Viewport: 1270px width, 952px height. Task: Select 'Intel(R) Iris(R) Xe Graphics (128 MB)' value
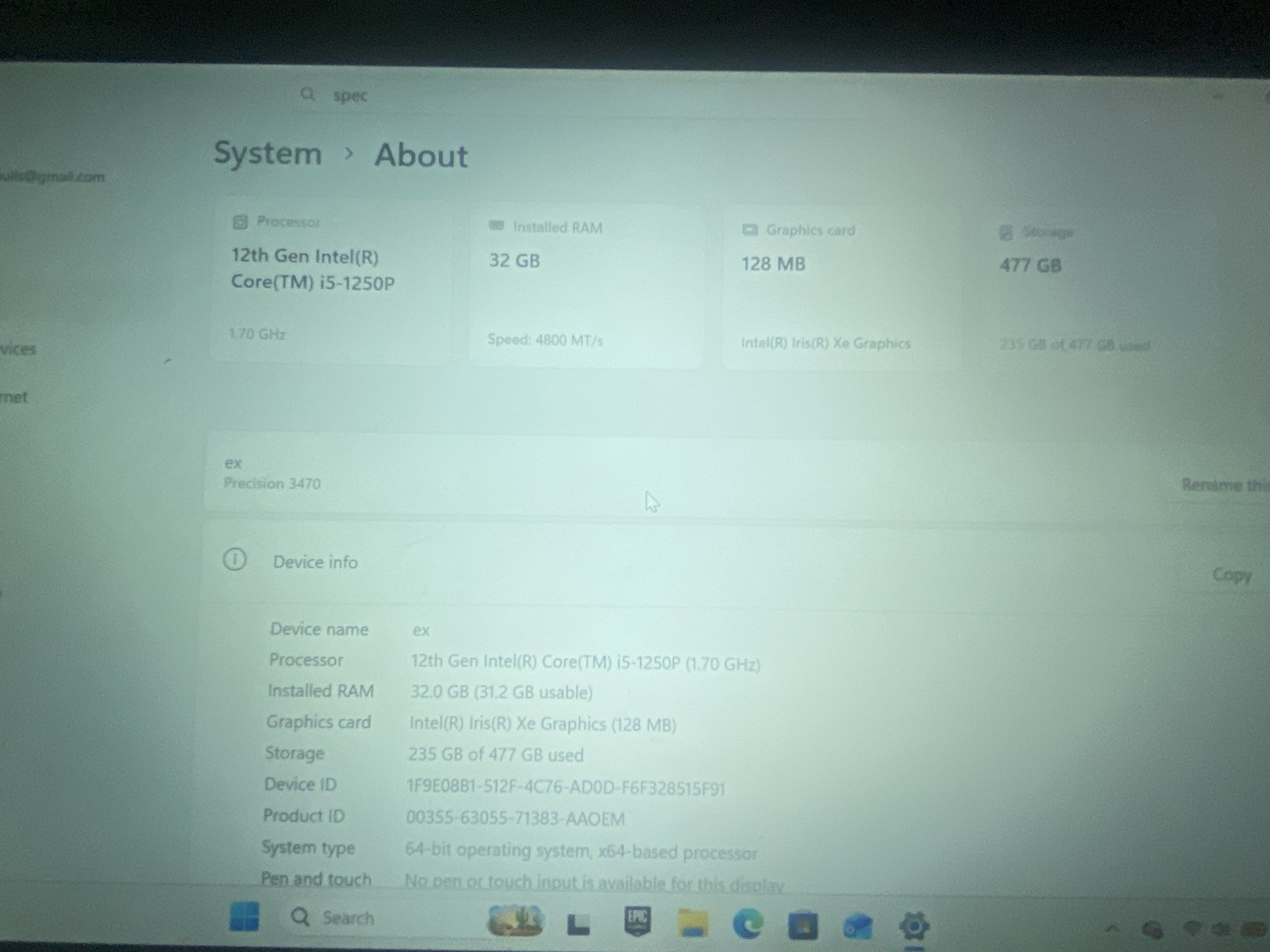tap(542, 724)
